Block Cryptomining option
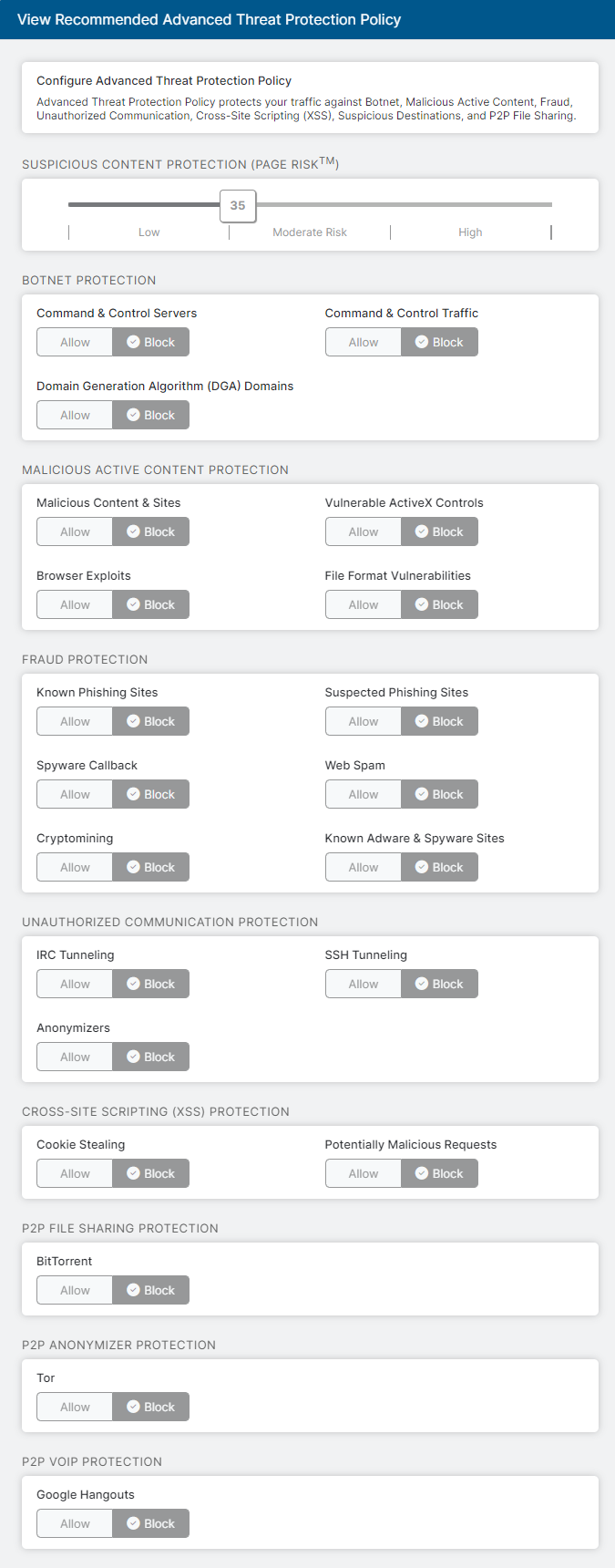This screenshot has height=1568, width=615. (x=151, y=868)
